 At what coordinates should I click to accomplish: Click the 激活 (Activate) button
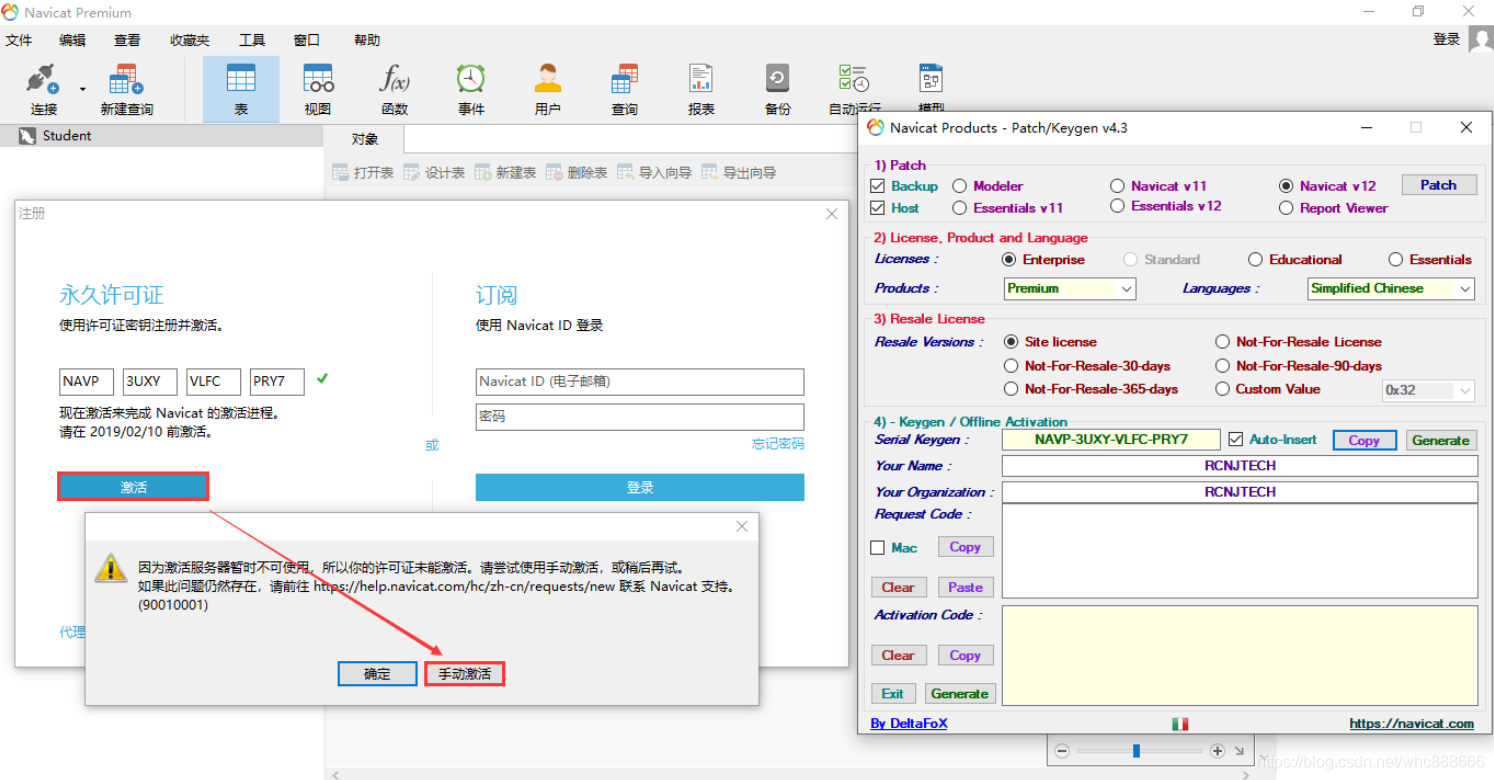tap(133, 487)
